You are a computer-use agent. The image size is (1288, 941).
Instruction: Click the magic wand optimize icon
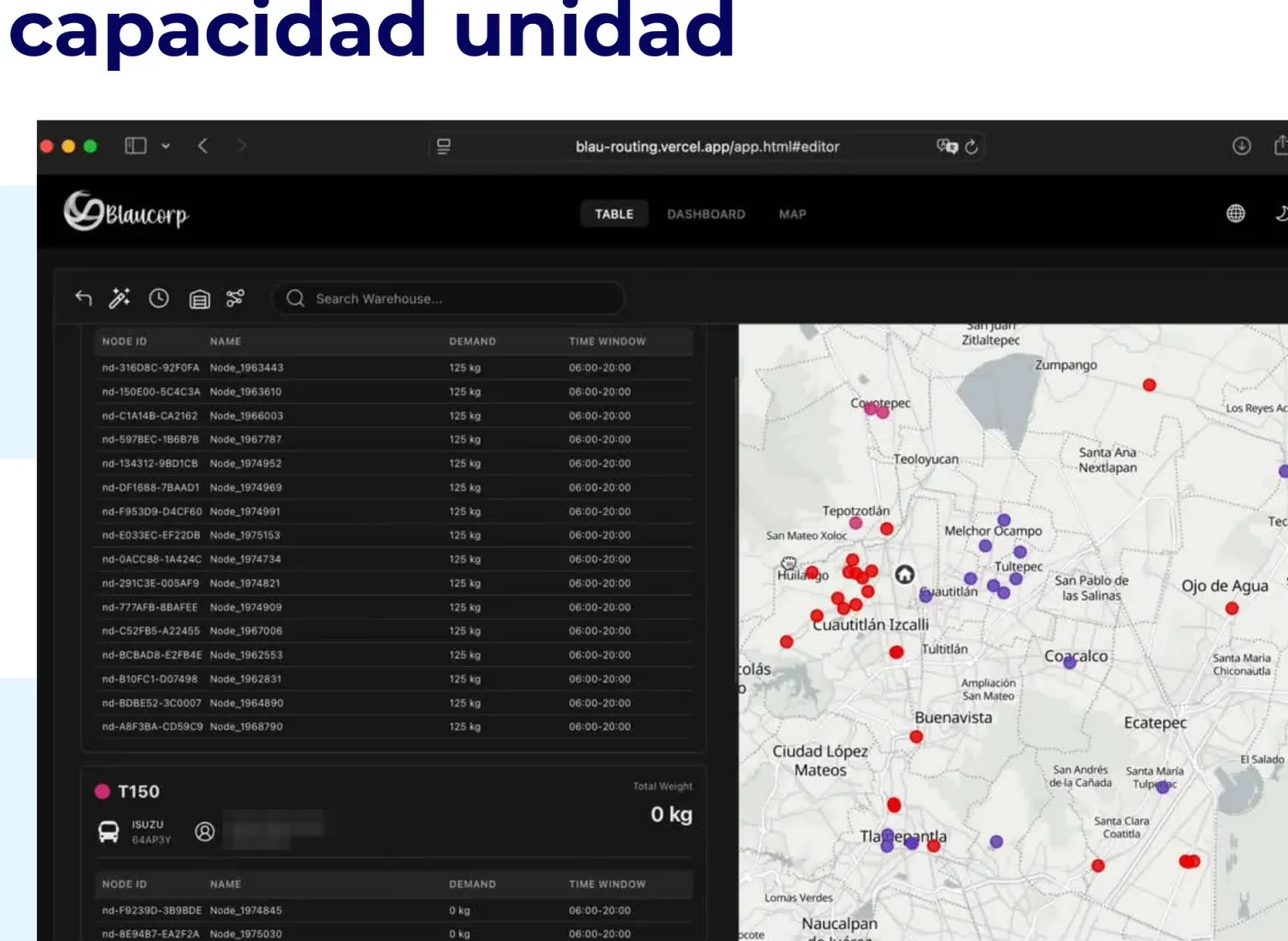(x=120, y=298)
